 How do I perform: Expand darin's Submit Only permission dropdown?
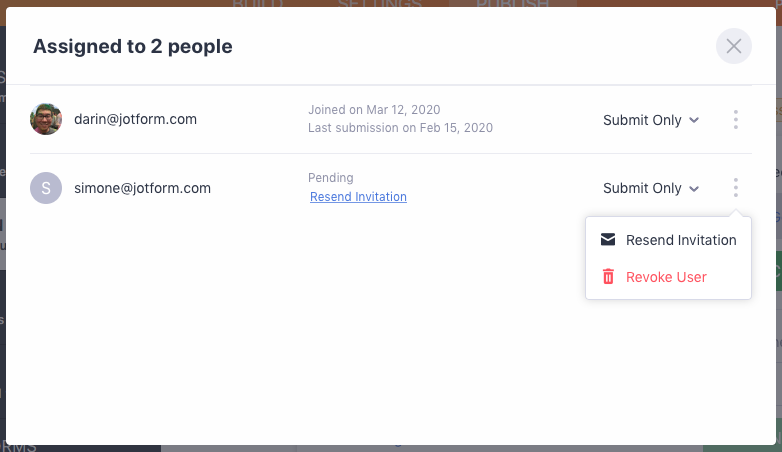pos(651,120)
